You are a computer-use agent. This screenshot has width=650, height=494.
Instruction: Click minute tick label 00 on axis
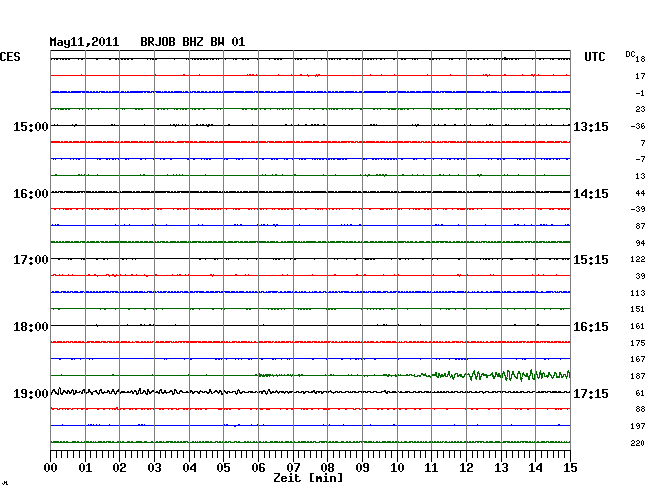tap(51, 467)
